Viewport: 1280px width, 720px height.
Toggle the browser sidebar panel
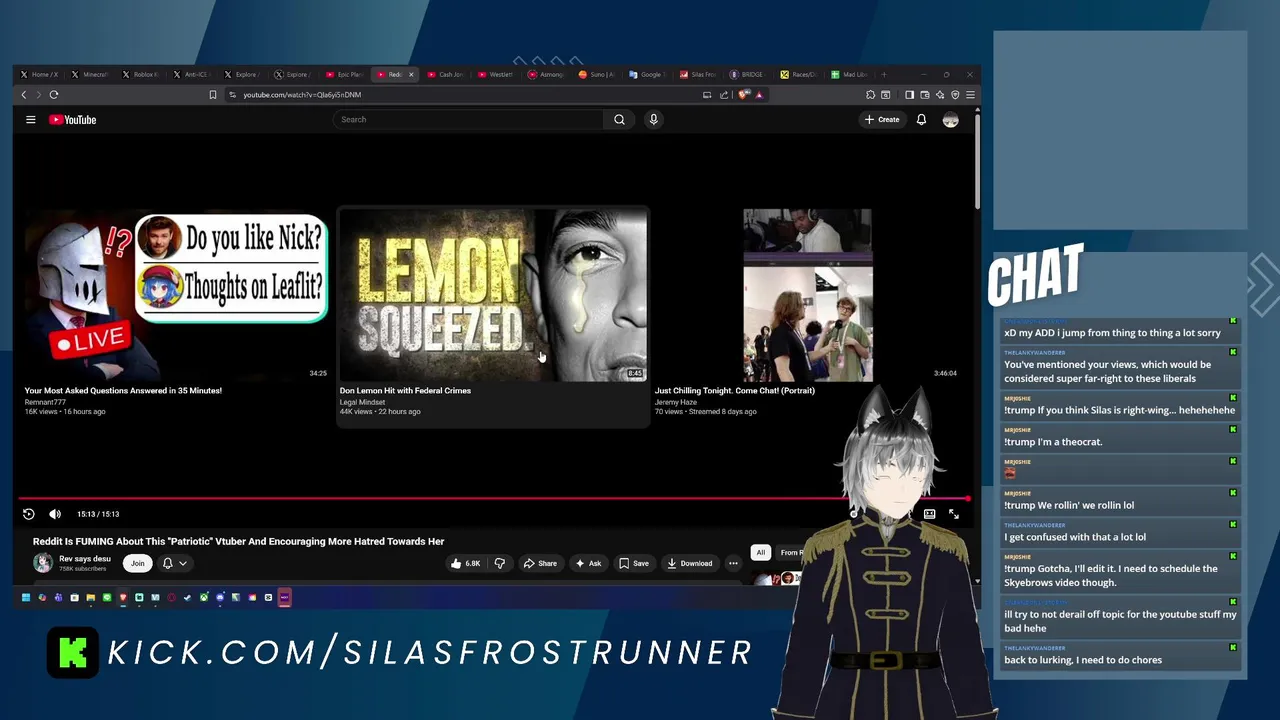click(909, 95)
